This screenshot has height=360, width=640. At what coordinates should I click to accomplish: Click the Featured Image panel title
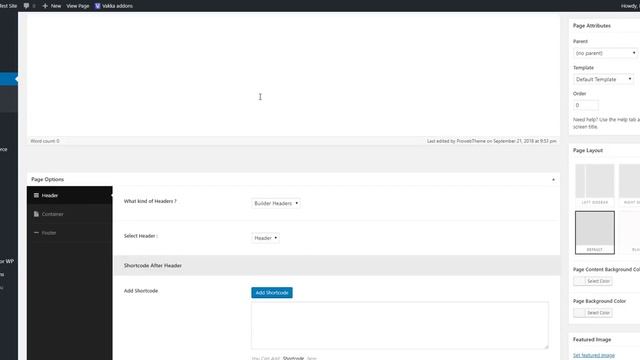pos(592,340)
